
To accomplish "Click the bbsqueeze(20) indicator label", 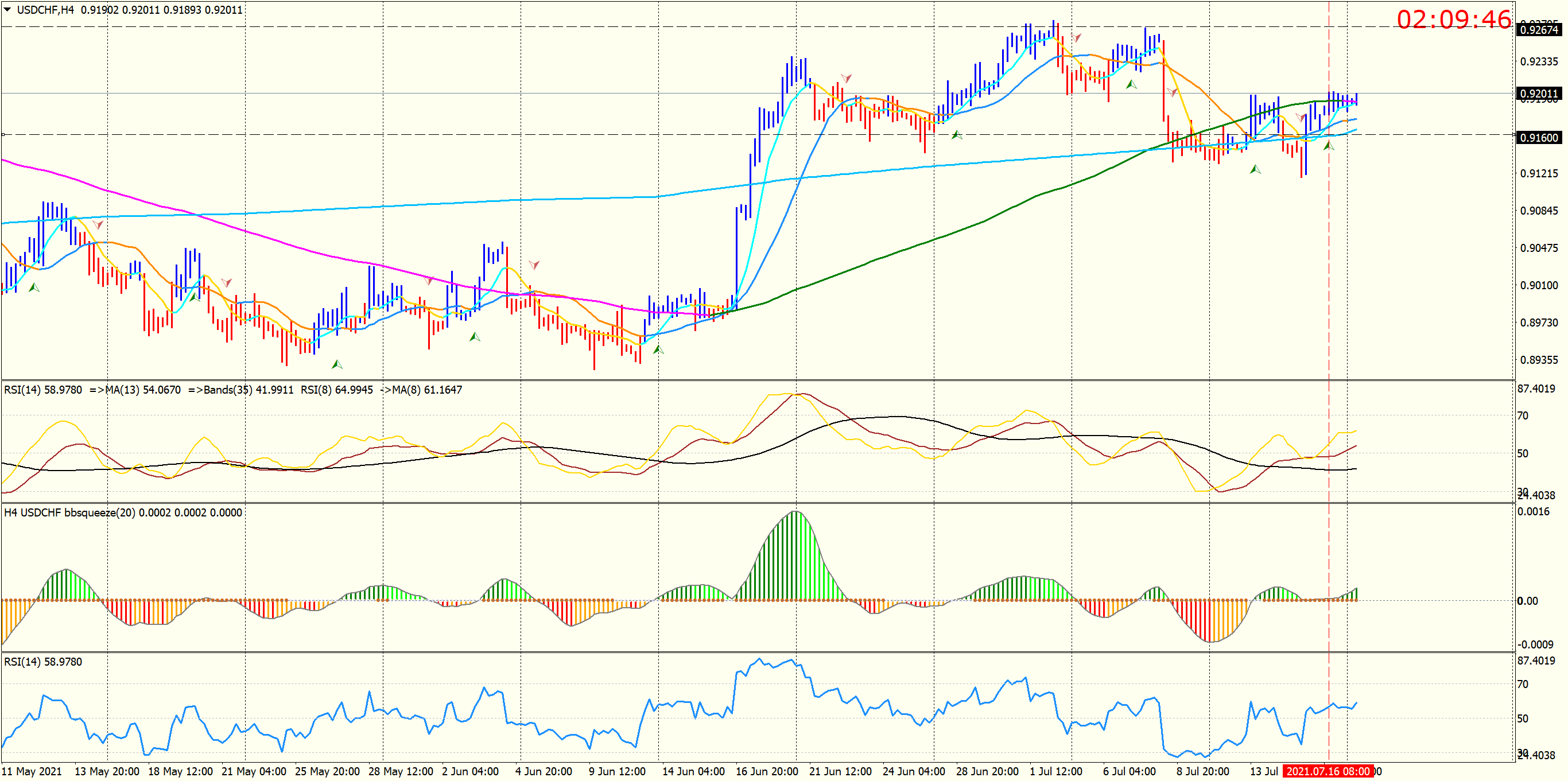I will [x=100, y=512].
